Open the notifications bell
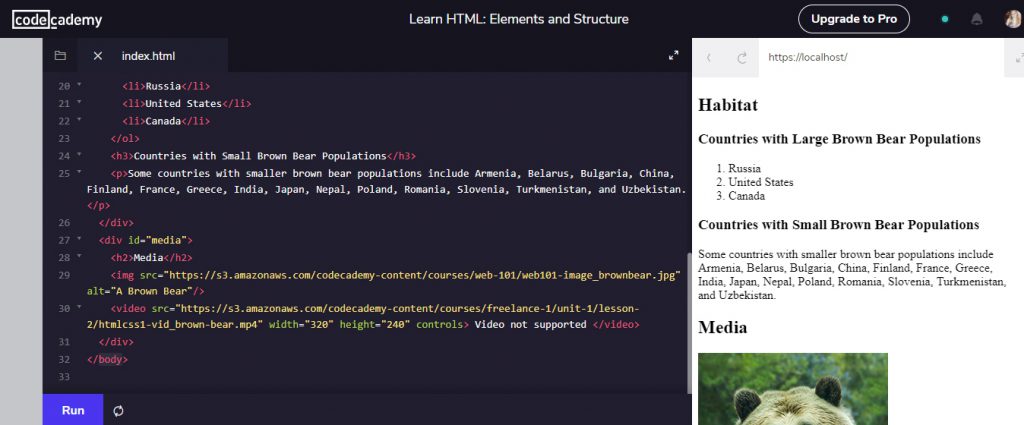 (977, 19)
